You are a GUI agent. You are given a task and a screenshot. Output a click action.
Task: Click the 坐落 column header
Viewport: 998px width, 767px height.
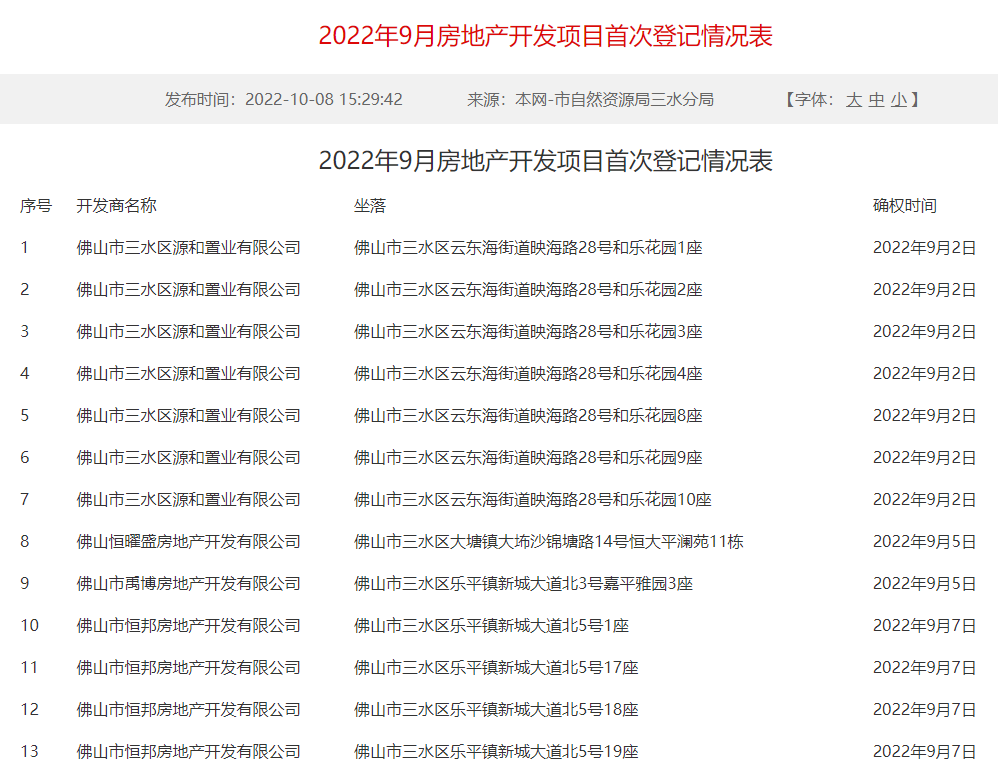369,206
